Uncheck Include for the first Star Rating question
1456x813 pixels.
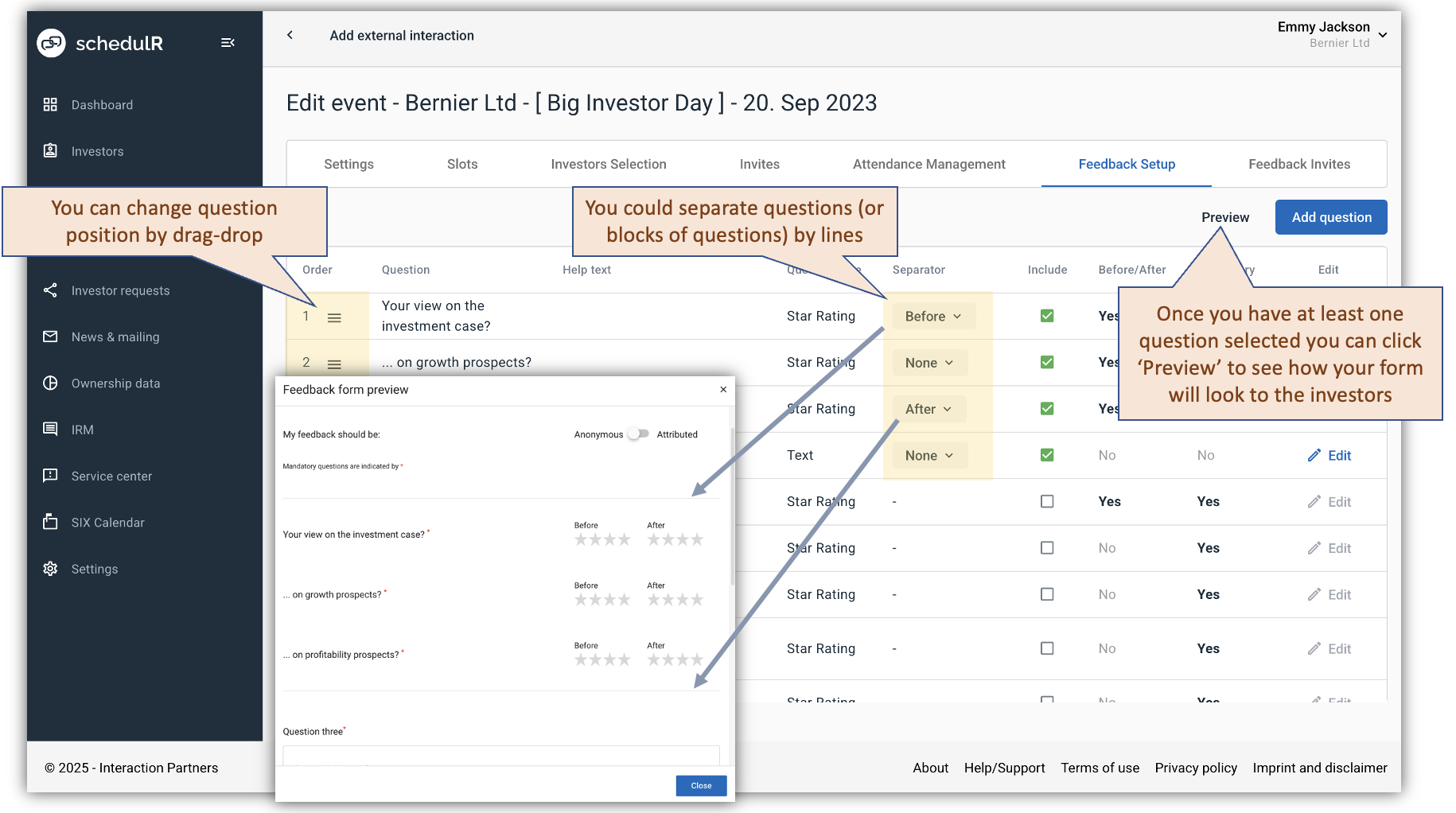tap(1047, 316)
